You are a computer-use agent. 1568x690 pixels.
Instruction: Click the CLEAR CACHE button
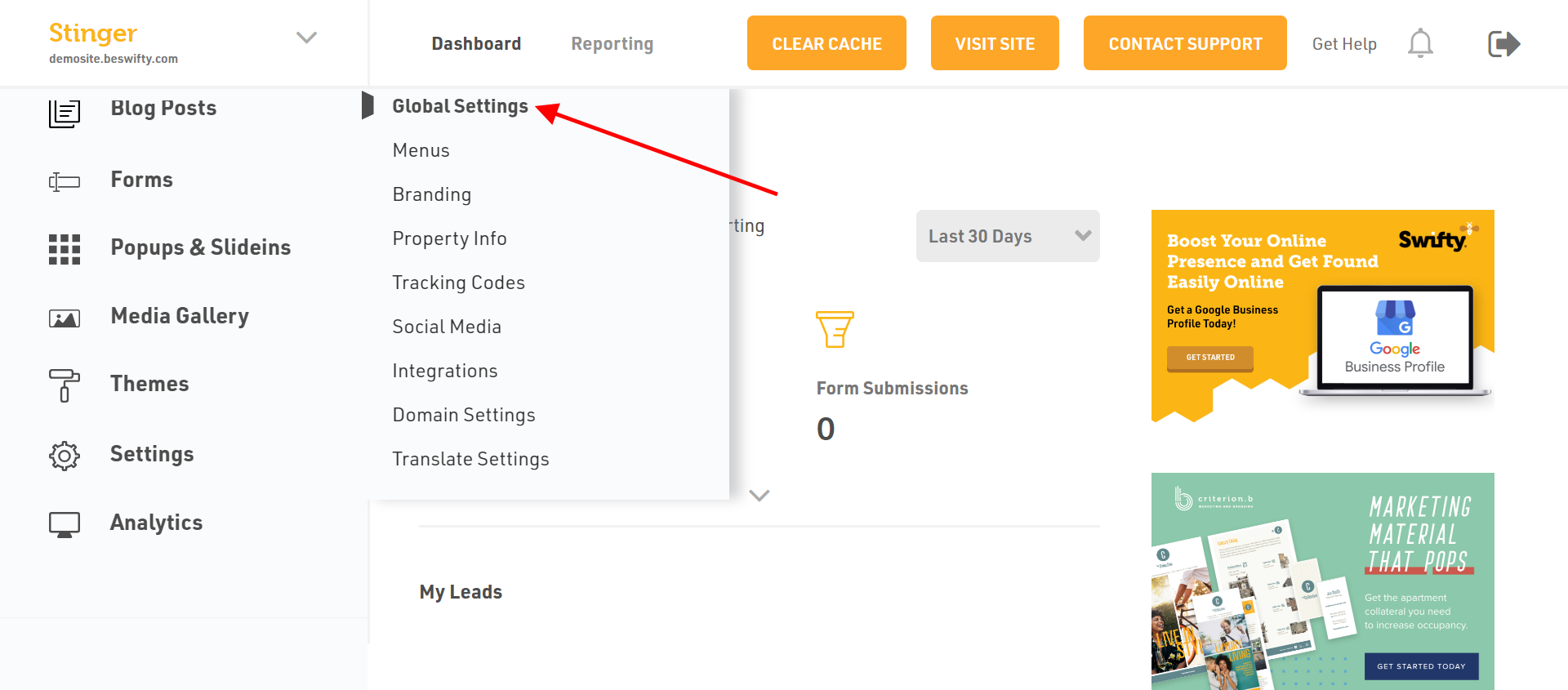pos(826,43)
